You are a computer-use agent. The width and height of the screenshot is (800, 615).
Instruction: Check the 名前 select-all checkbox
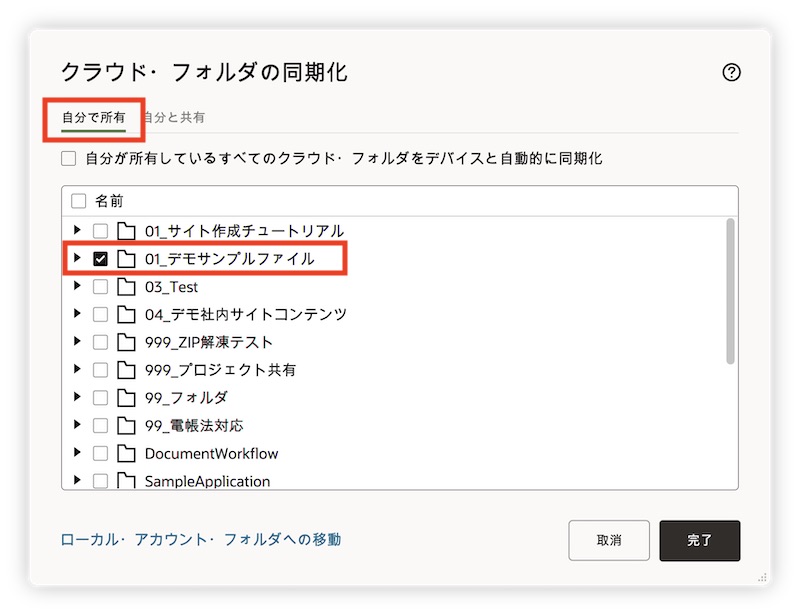click(x=79, y=201)
